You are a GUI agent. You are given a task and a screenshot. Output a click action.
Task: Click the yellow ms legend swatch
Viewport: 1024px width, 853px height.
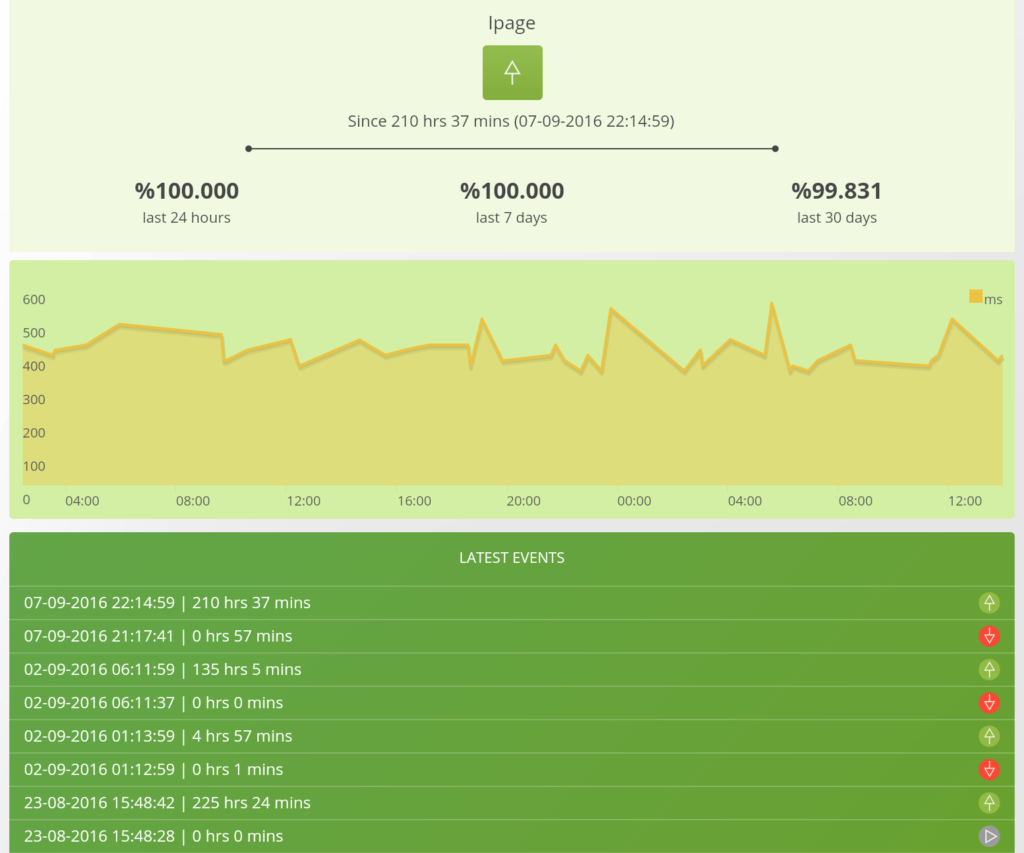click(x=976, y=297)
